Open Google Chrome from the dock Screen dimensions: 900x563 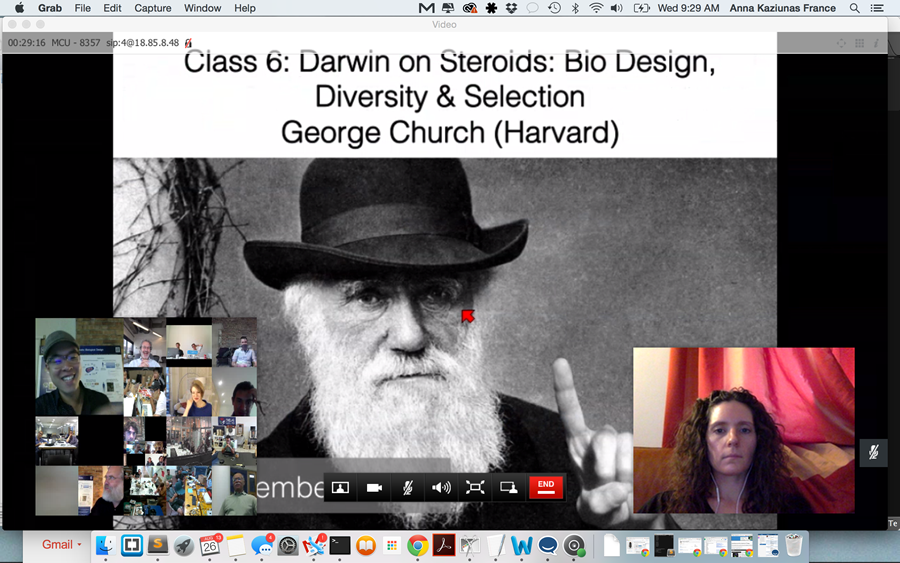418,545
